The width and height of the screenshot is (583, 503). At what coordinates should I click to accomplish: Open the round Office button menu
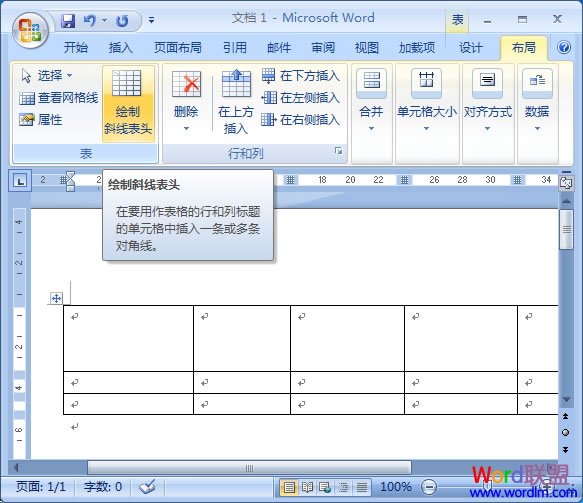[30, 31]
